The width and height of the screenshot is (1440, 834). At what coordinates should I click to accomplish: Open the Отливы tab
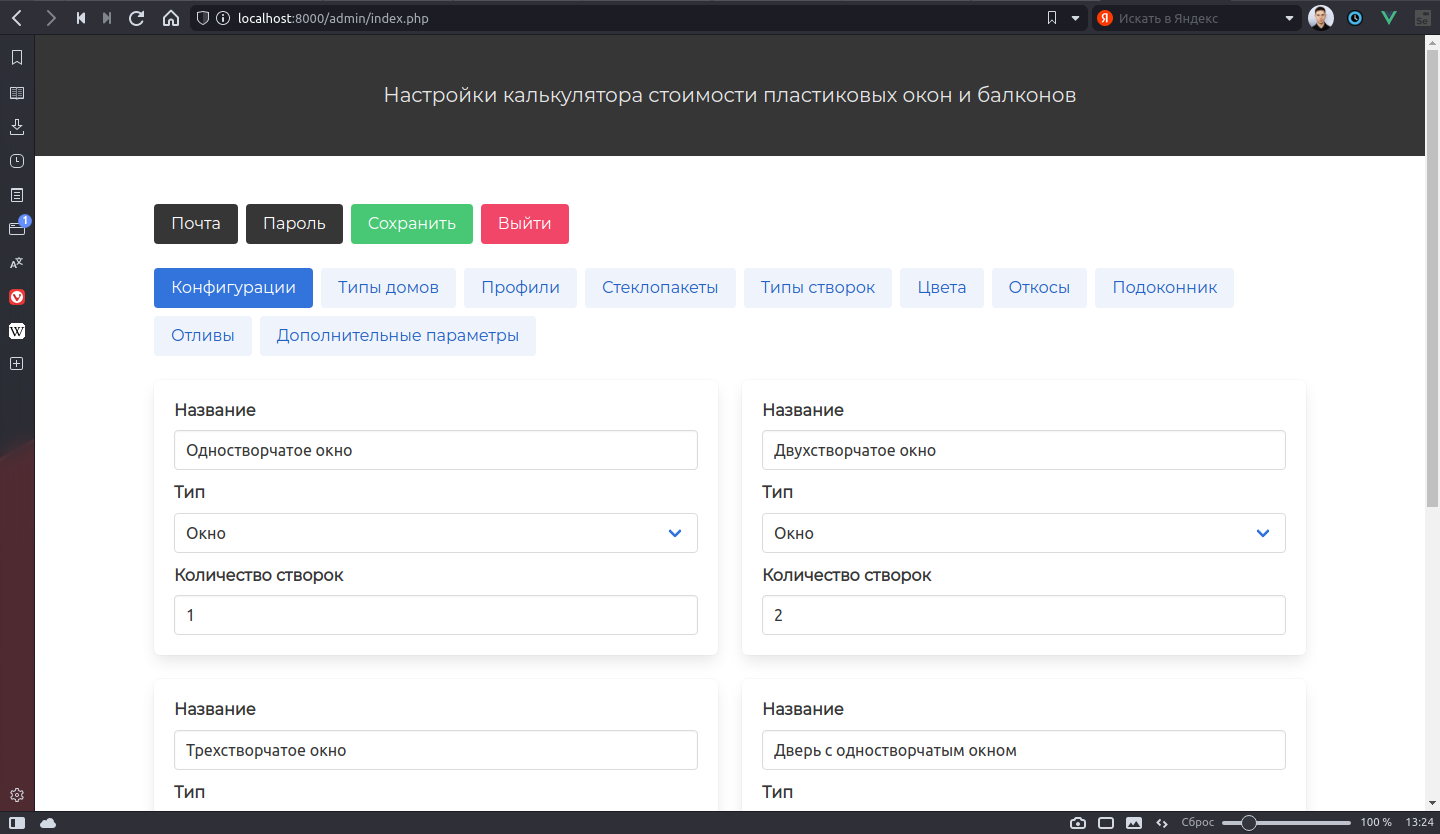203,336
